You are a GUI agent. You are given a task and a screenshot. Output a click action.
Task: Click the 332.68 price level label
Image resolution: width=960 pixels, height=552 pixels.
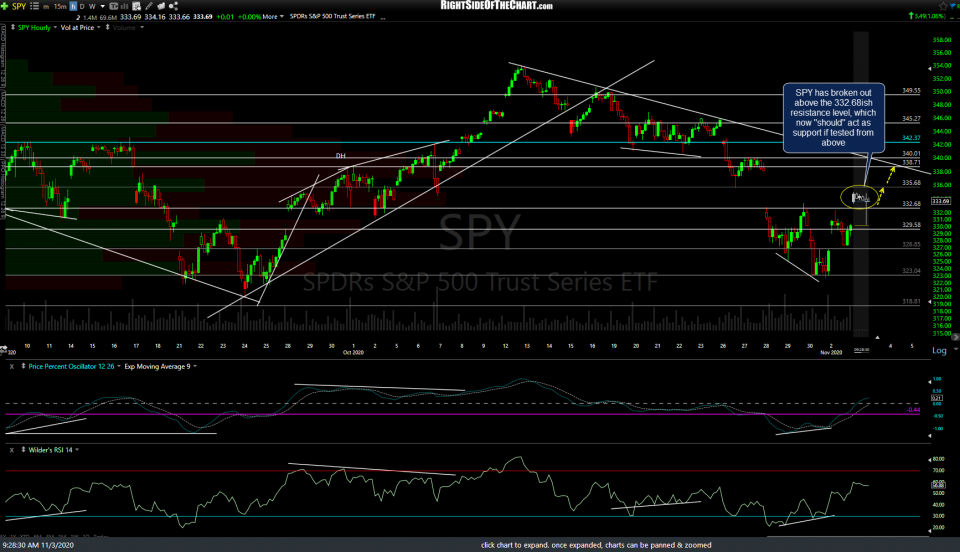911,204
